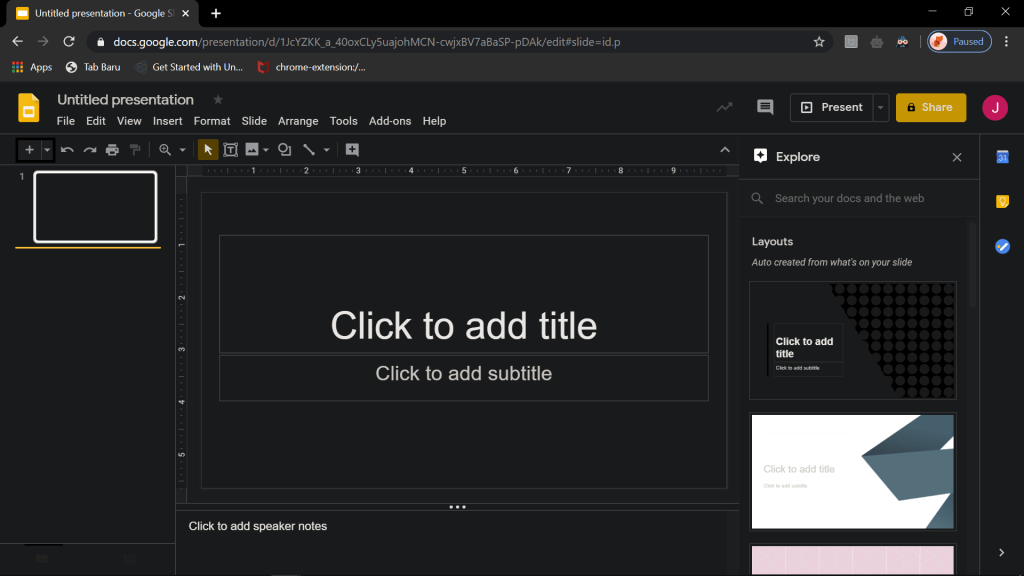The width and height of the screenshot is (1024, 576).
Task: Expand new slide layout dropdown arrow
Action: pos(46,150)
